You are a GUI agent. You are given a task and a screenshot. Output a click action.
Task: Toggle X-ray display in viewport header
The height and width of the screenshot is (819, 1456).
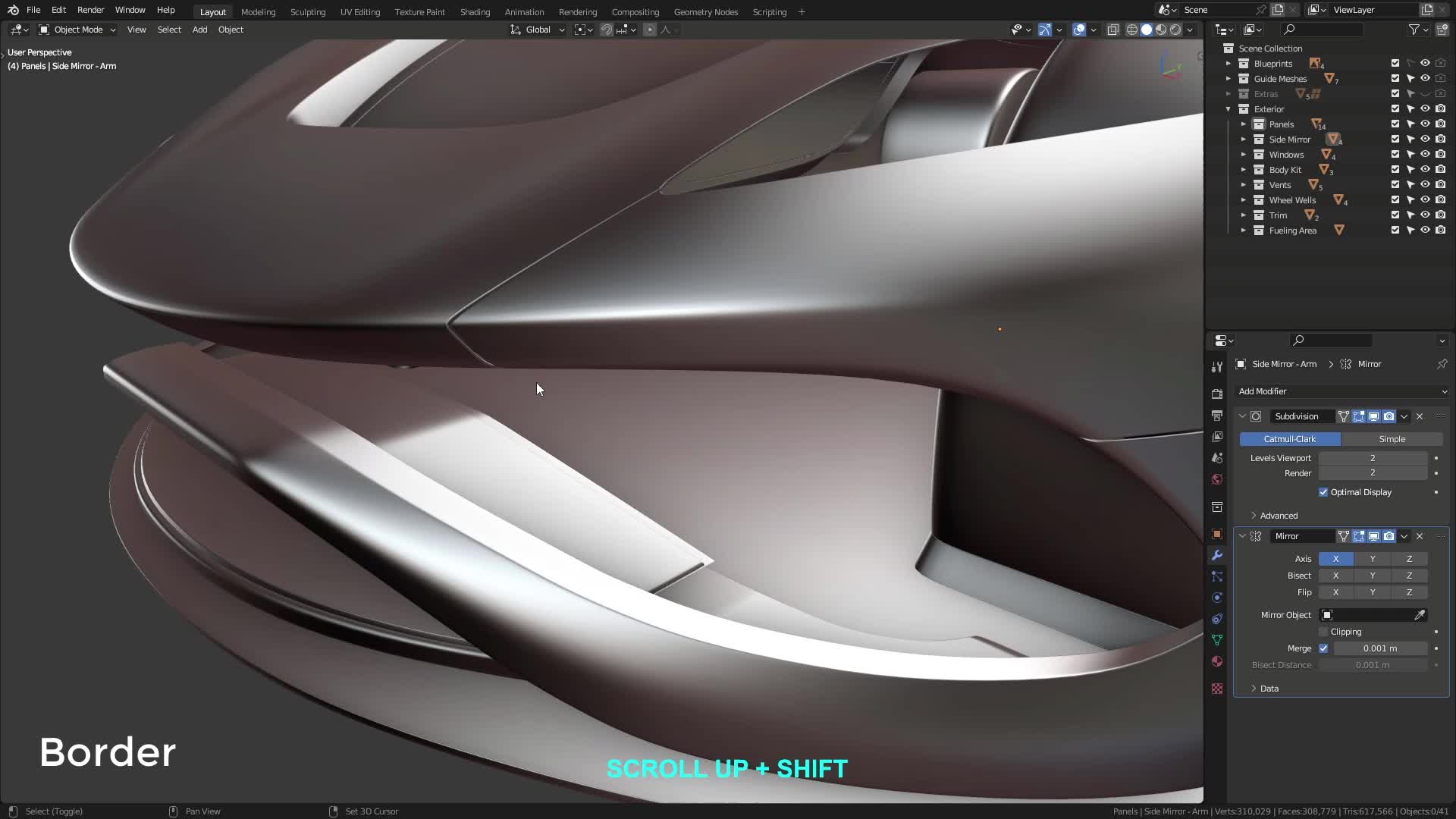pyautogui.click(x=1112, y=30)
